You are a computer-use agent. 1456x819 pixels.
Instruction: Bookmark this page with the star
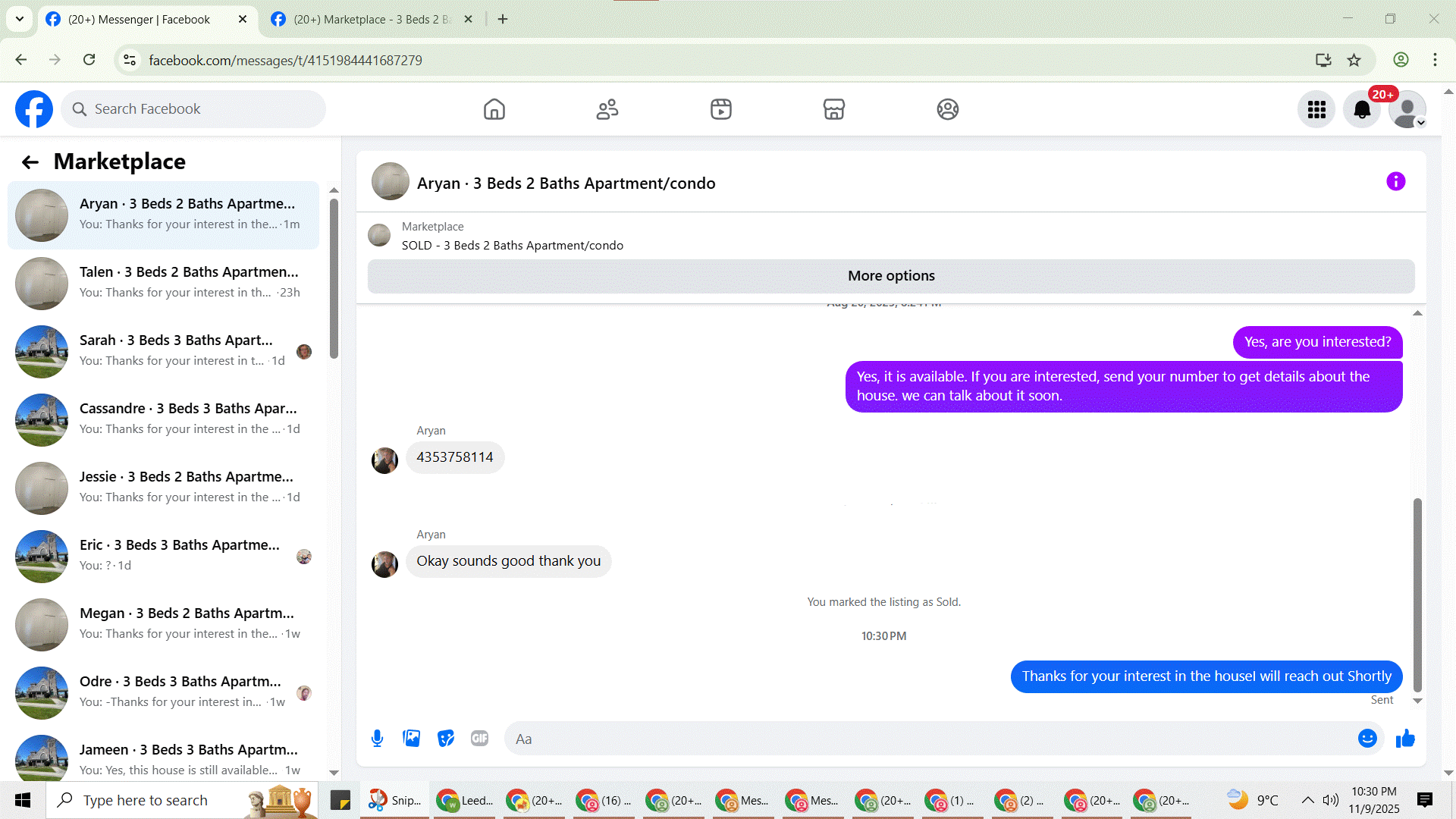tap(1354, 60)
